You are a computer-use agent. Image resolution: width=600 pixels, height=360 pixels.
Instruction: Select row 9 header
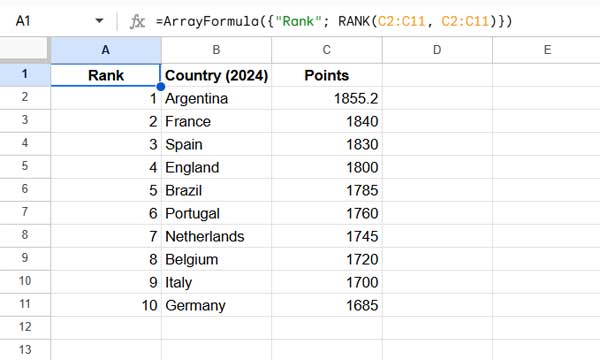point(25,258)
